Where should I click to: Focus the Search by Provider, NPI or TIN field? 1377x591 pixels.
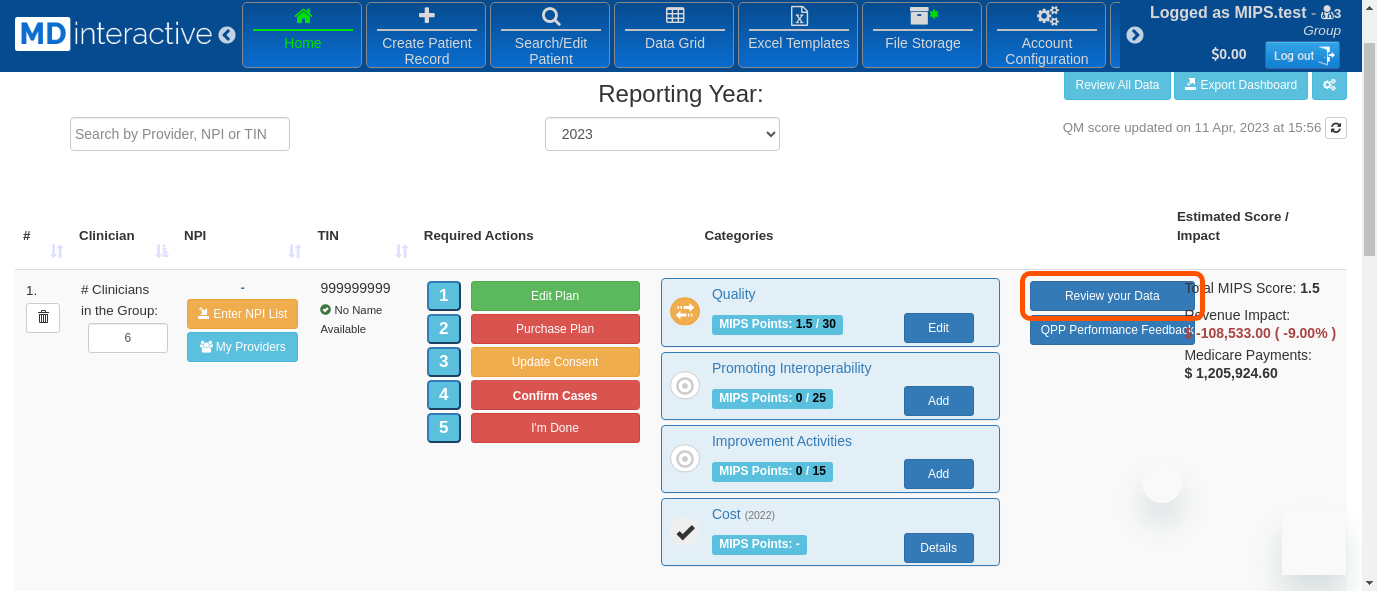[x=180, y=134]
